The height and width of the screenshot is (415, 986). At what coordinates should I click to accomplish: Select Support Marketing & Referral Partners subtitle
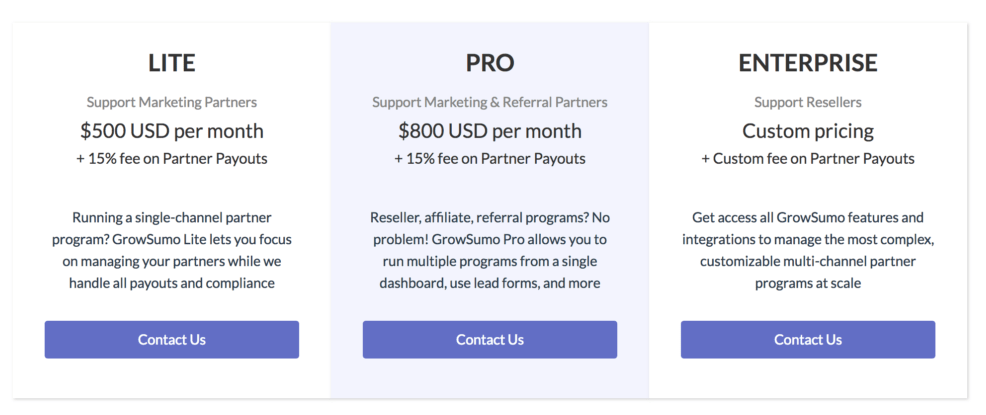click(x=489, y=102)
